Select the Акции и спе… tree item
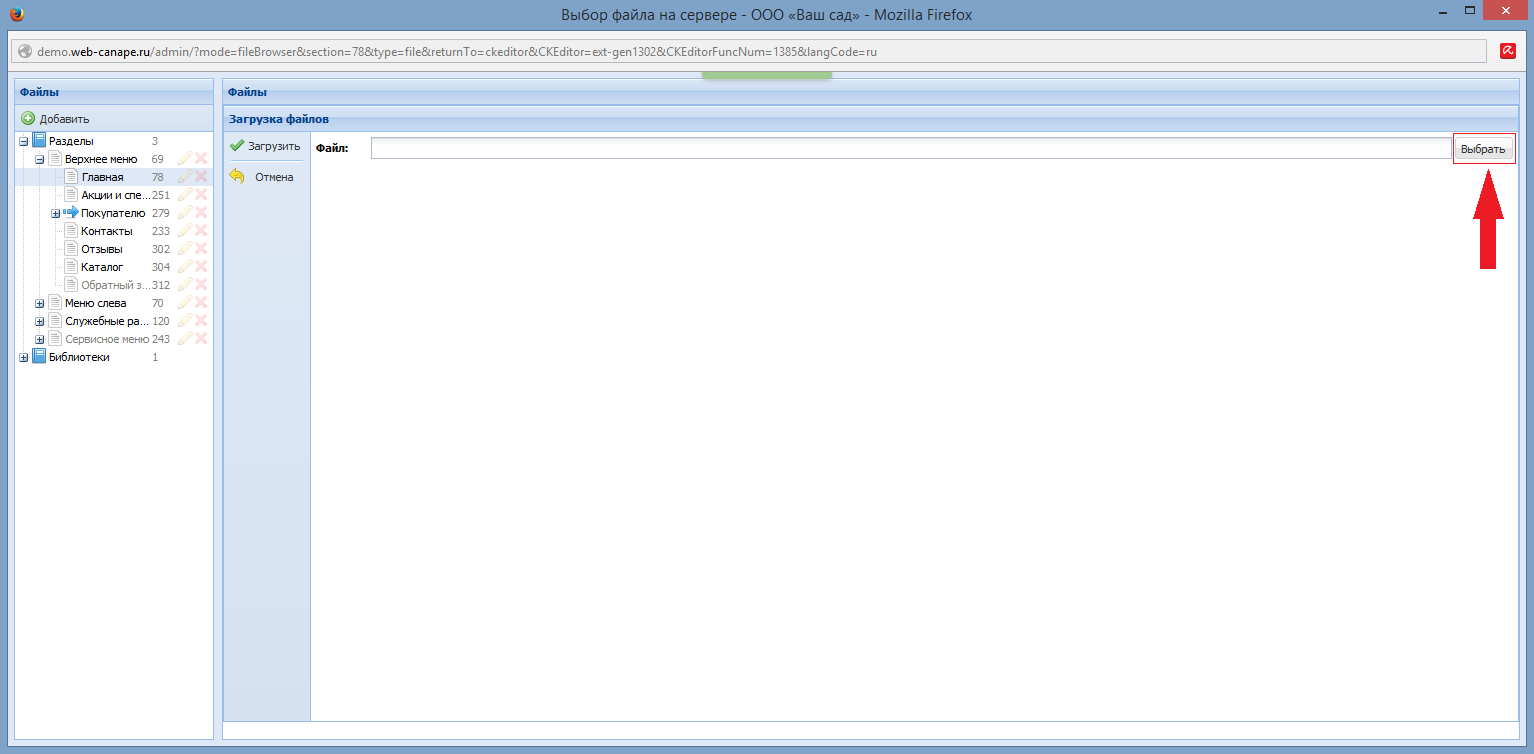Screen dimensions: 1534x754 pyautogui.click(x=115, y=195)
